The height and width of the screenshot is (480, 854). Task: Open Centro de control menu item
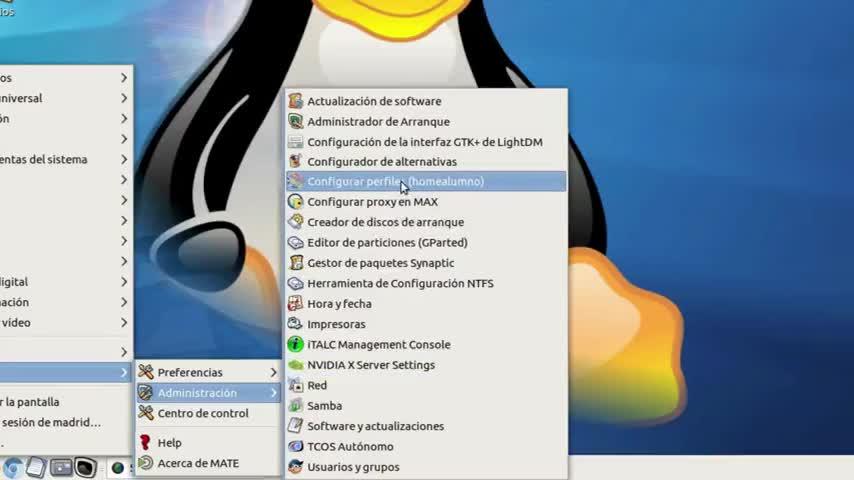tap(208, 413)
